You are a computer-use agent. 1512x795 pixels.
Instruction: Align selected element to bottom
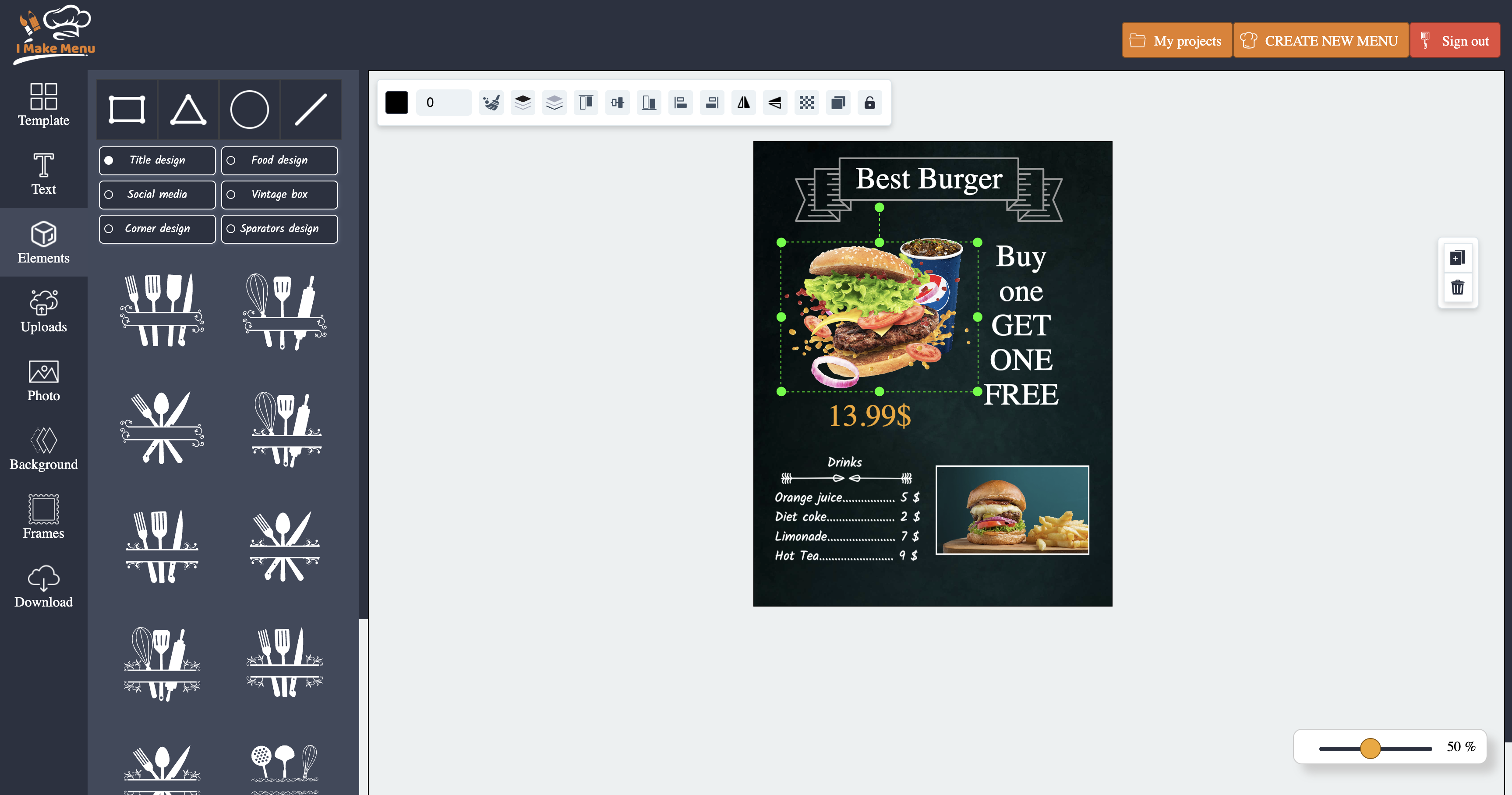(x=649, y=103)
